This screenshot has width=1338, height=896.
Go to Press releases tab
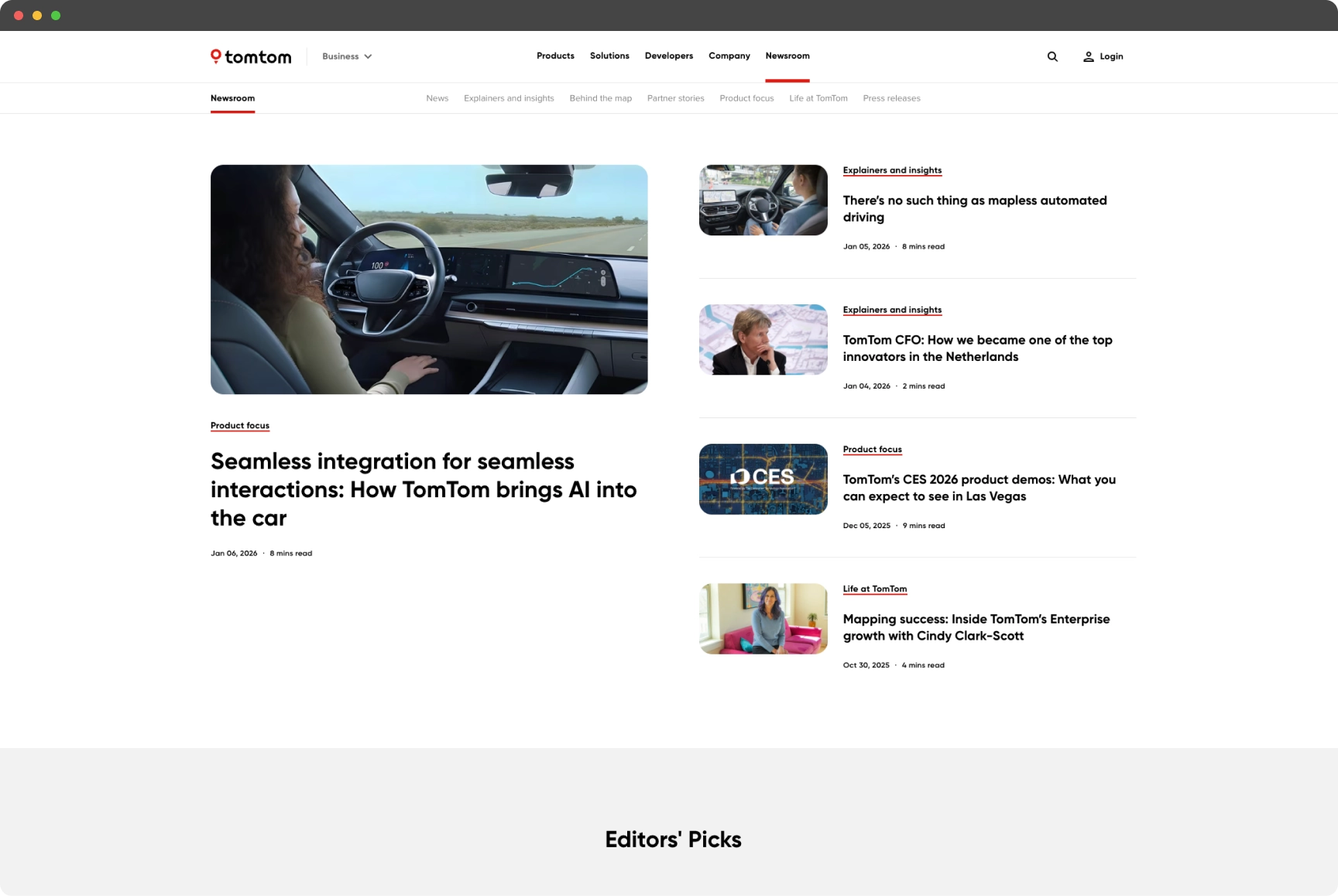(892, 98)
